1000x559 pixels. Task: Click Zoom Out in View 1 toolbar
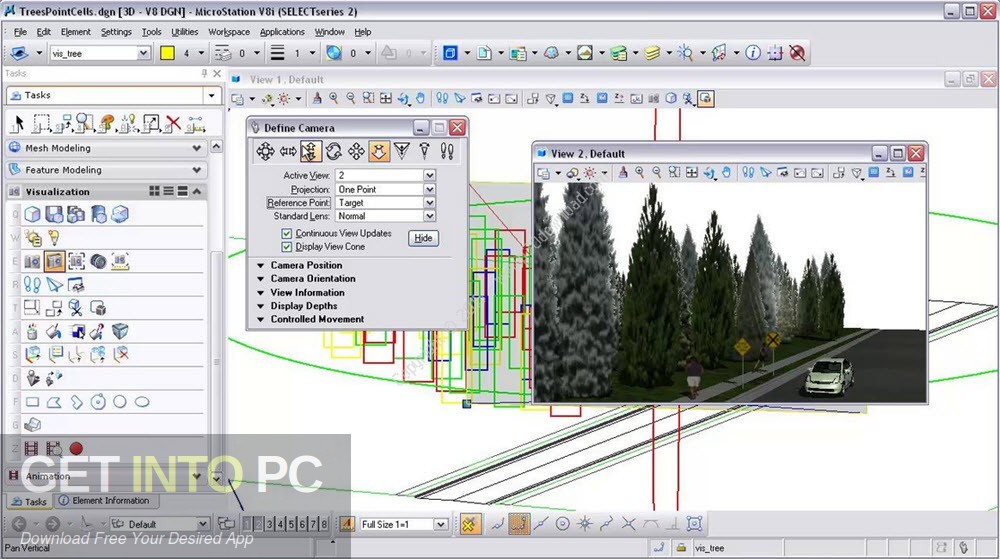(351, 98)
